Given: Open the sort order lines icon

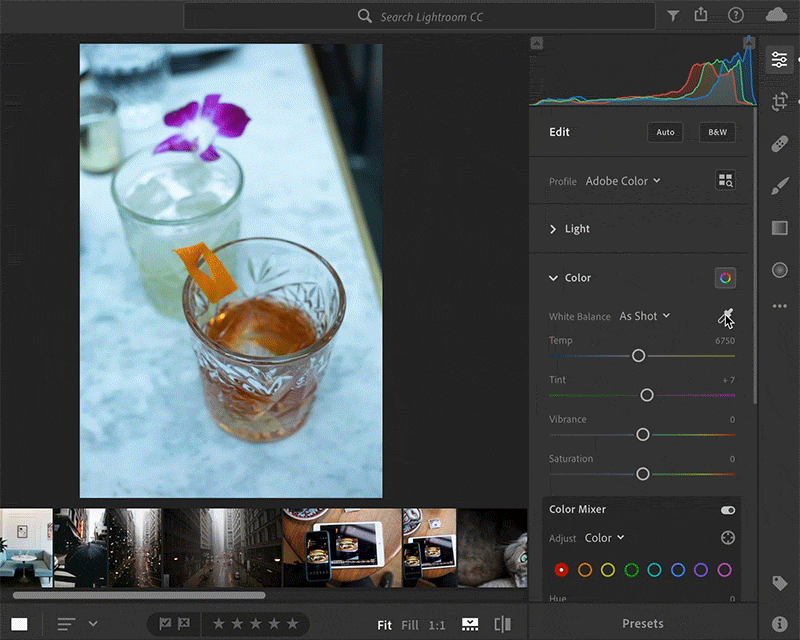Looking at the screenshot, I should (x=66, y=624).
